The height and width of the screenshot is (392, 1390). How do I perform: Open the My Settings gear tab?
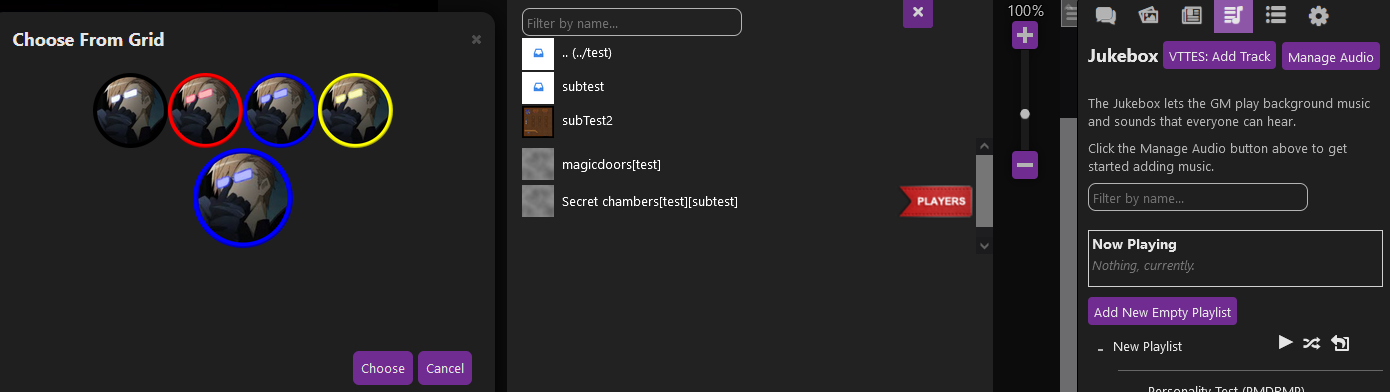[1318, 15]
